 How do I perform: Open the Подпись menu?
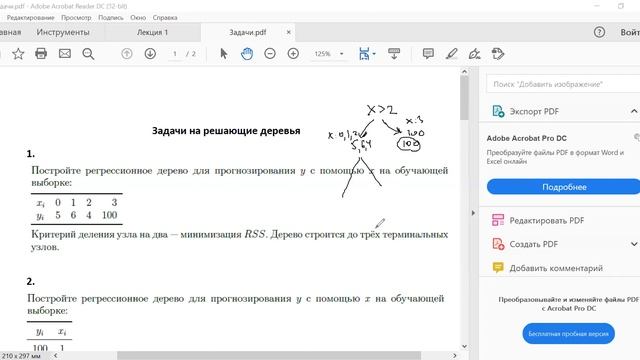111,18
